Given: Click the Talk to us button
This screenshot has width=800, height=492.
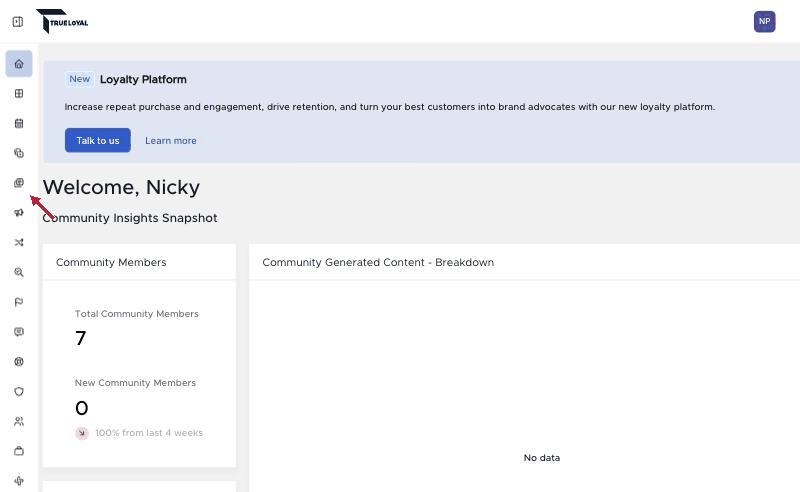Looking at the screenshot, I should 97,140.
